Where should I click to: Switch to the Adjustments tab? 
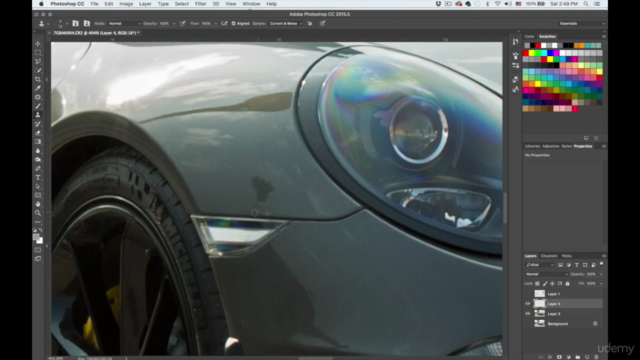(551, 146)
